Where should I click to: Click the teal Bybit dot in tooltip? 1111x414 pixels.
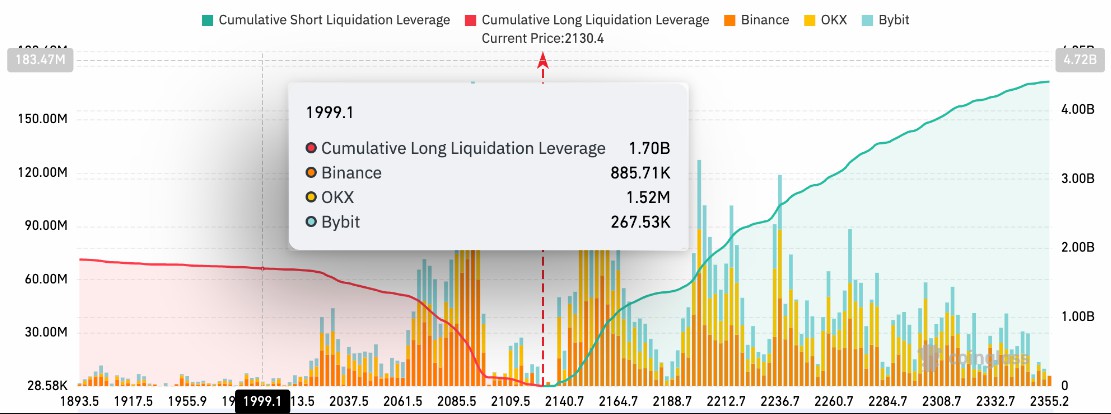point(310,222)
